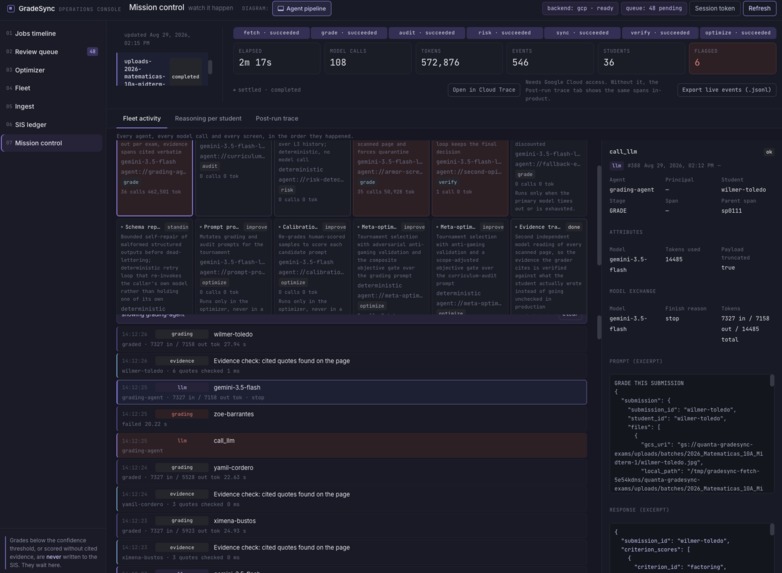
Task: Open the zoe-barrantes failed grading event
Action: coord(352,419)
